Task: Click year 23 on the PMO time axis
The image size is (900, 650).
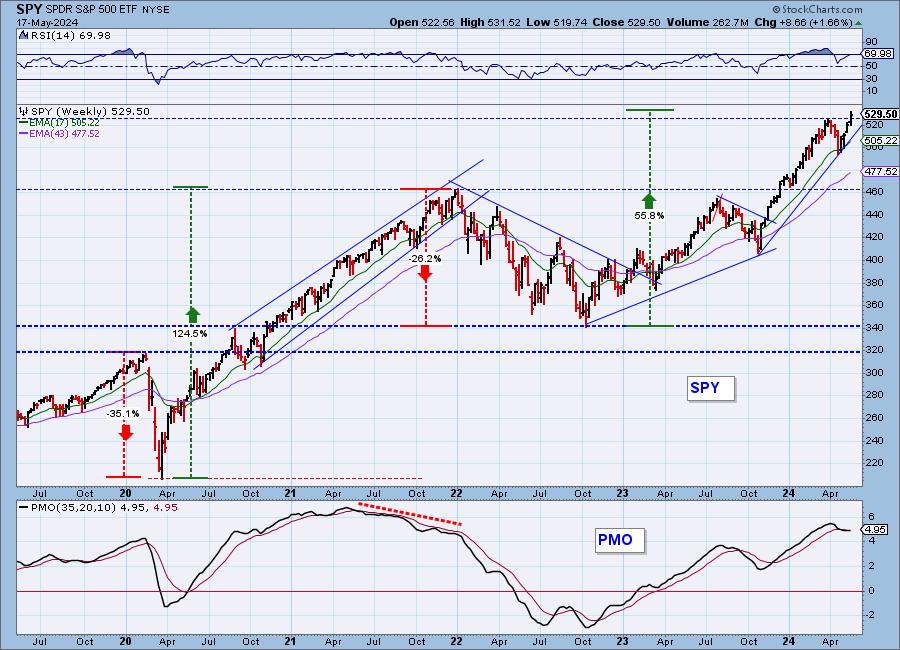Action: (x=622, y=641)
